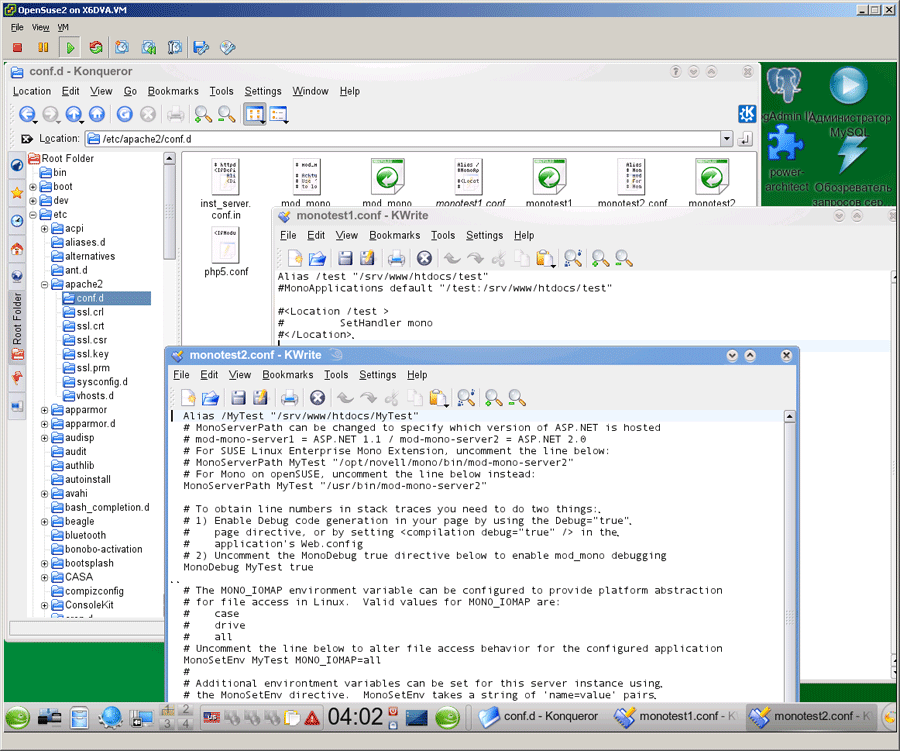
Task: Click taskbar clock showing 04:02
Action: coord(355,717)
